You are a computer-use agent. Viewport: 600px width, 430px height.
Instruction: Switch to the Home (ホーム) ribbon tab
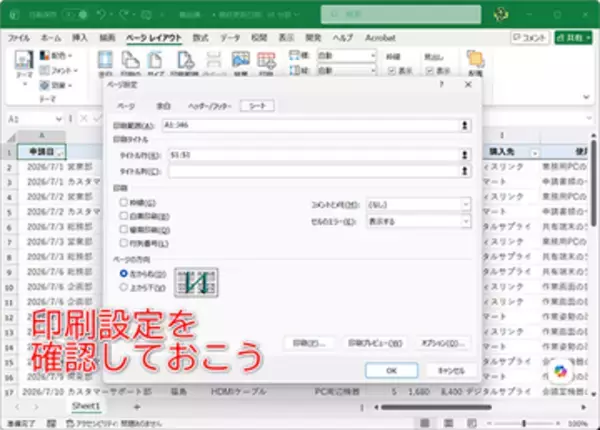[51, 37]
